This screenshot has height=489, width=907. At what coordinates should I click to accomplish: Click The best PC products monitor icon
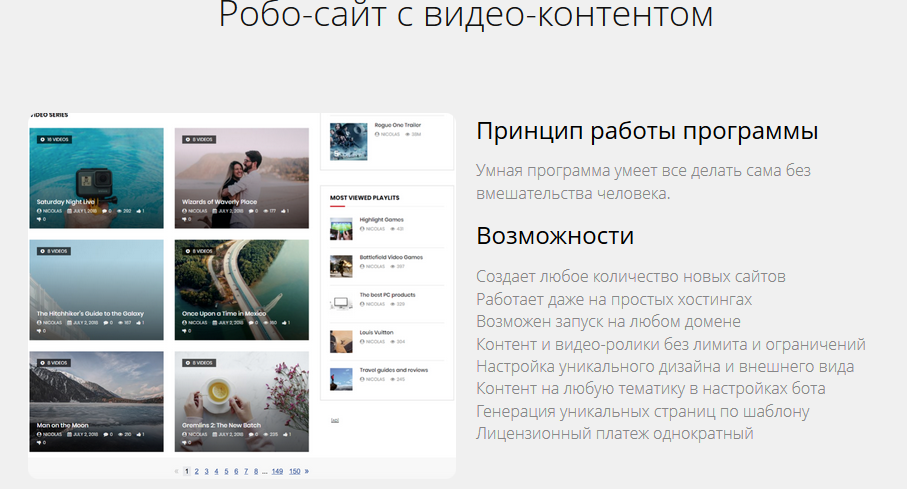[x=341, y=302]
